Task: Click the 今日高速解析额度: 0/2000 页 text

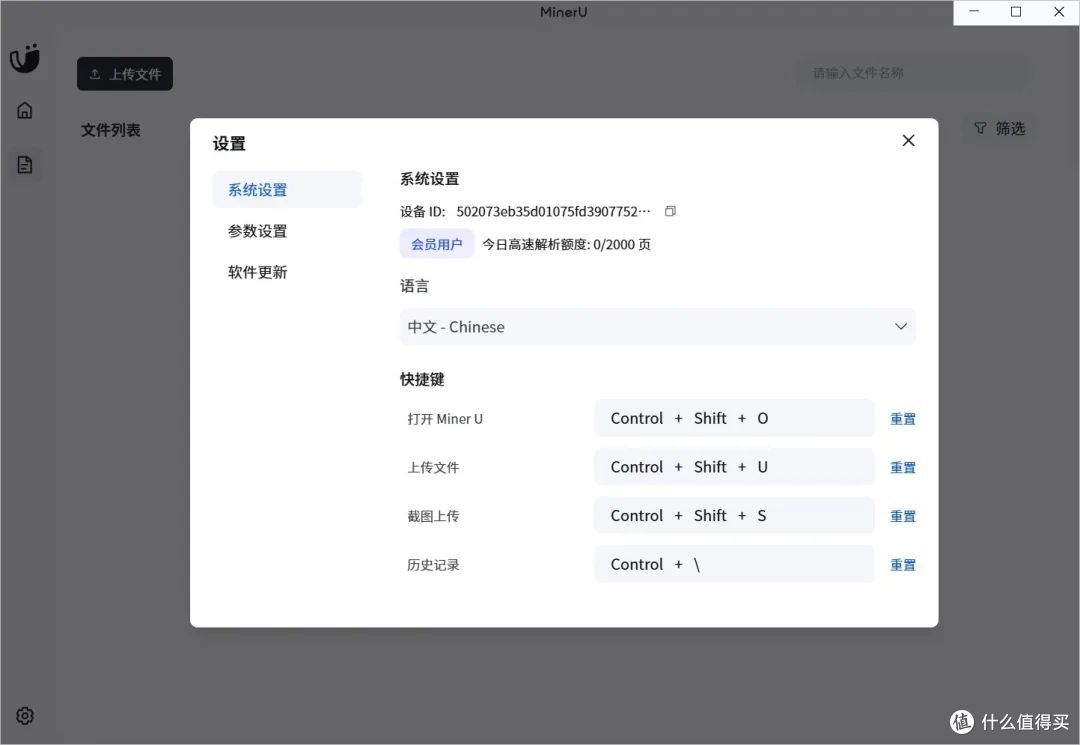Action: [x=566, y=244]
